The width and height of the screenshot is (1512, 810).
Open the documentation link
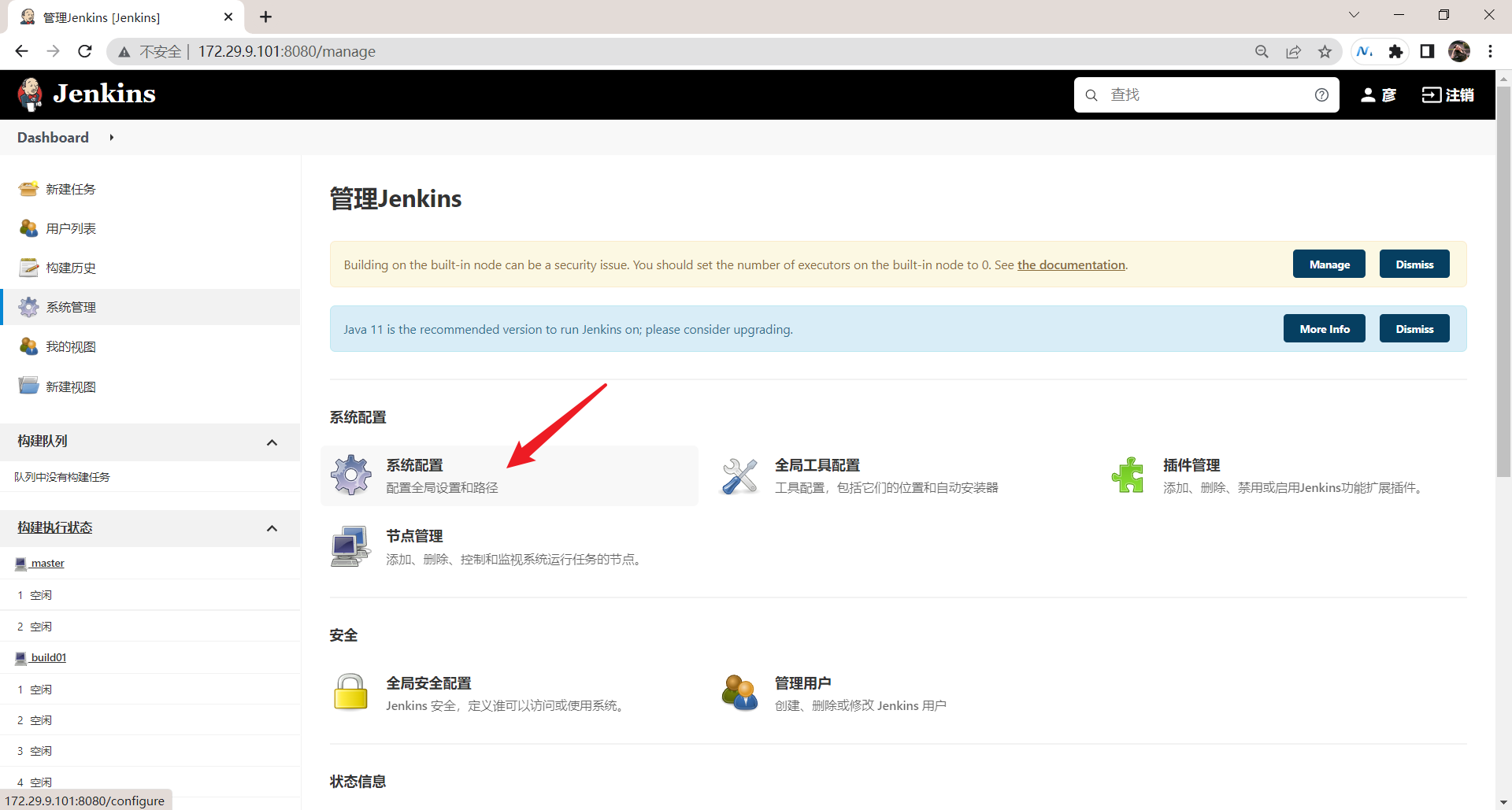pos(1071,264)
